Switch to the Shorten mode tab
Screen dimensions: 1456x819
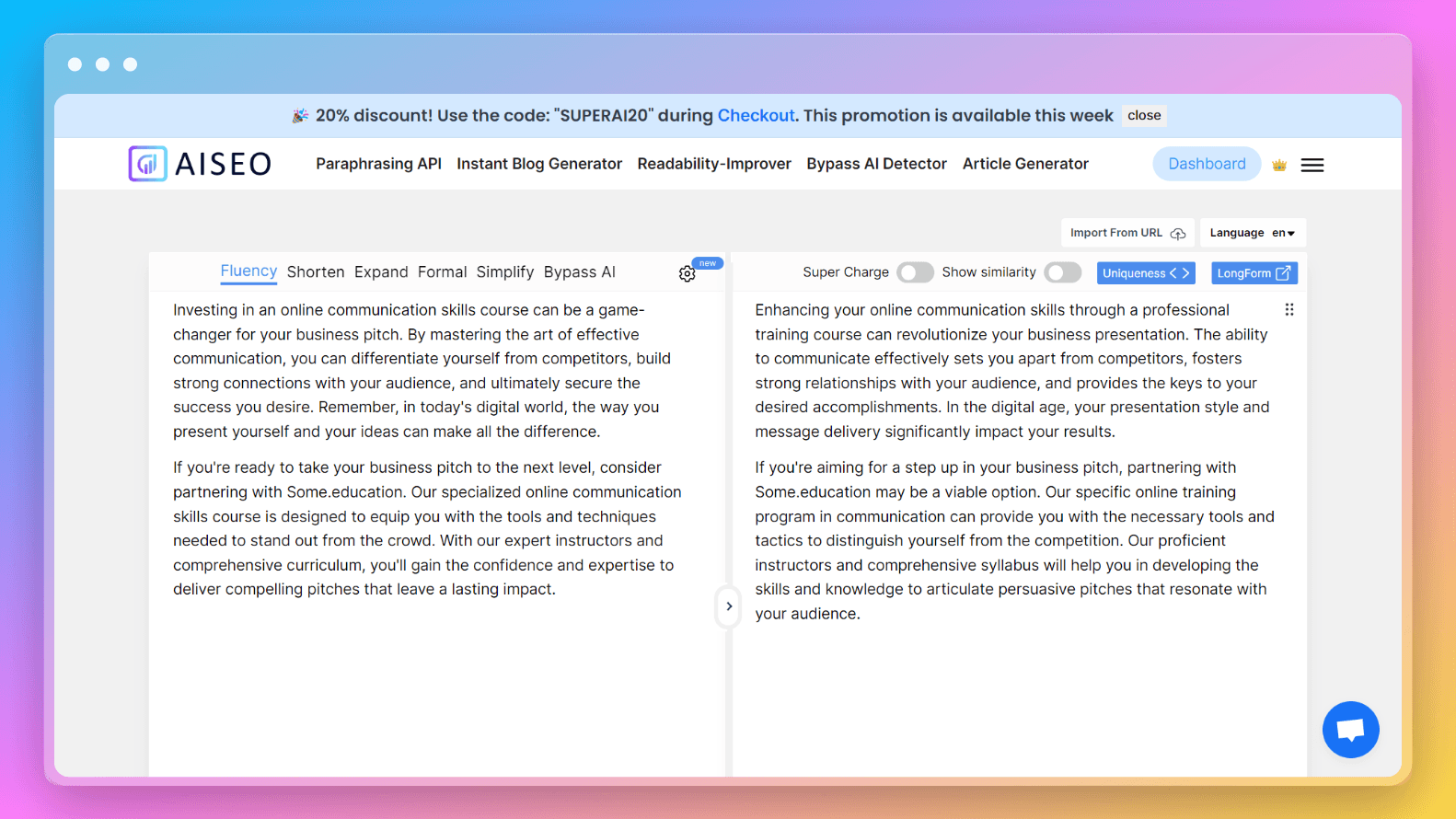pyautogui.click(x=316, y=272)
